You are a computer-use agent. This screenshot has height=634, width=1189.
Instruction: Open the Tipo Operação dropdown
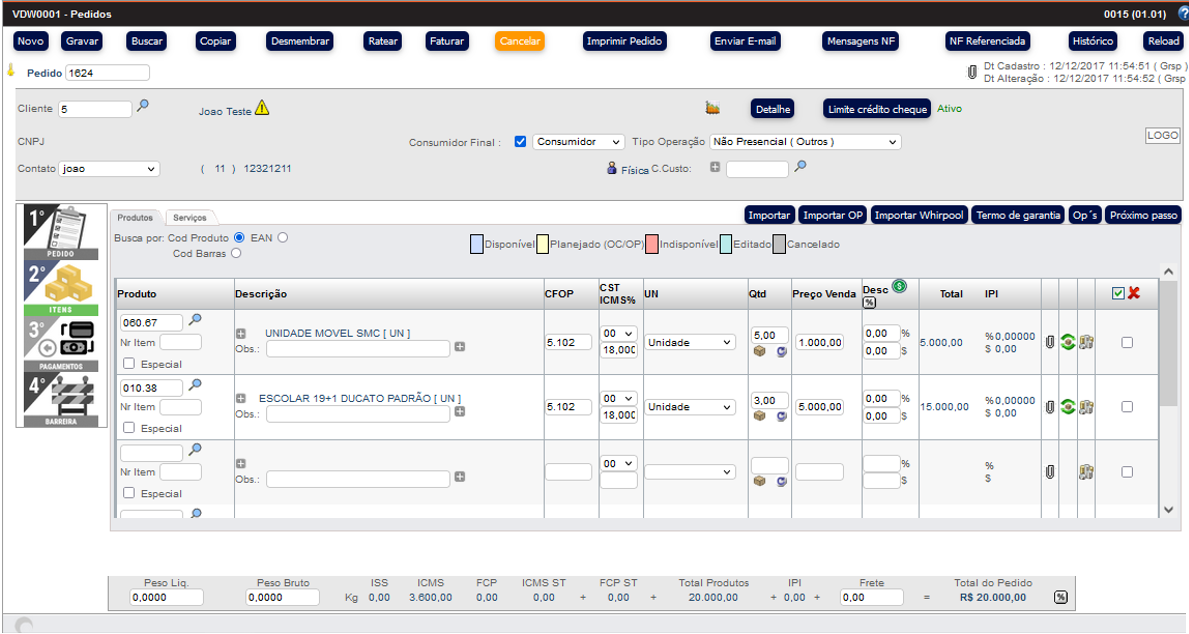(x=805, y=142)
